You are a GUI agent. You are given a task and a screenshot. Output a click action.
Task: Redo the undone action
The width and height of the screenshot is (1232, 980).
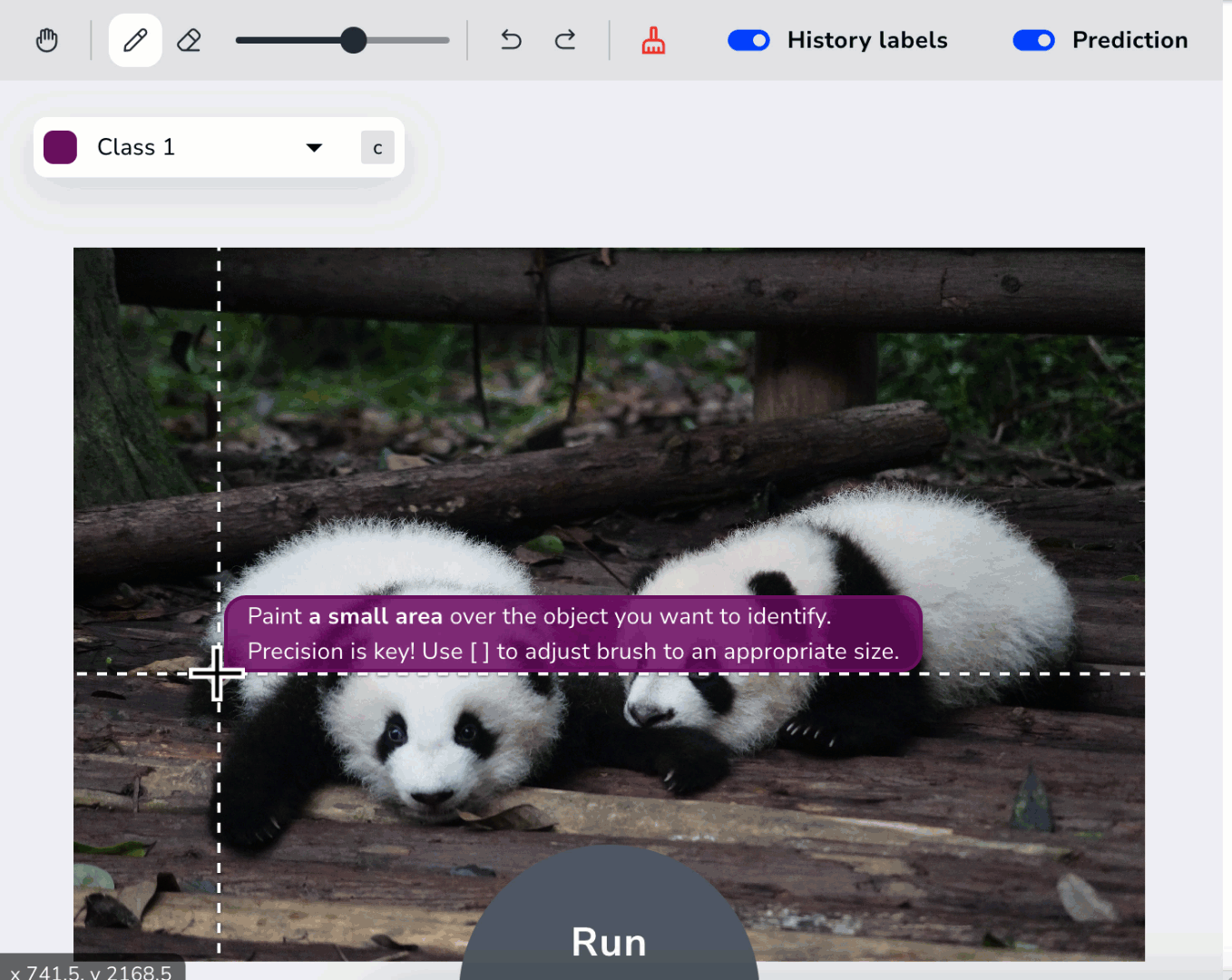[x=564, y=40]
